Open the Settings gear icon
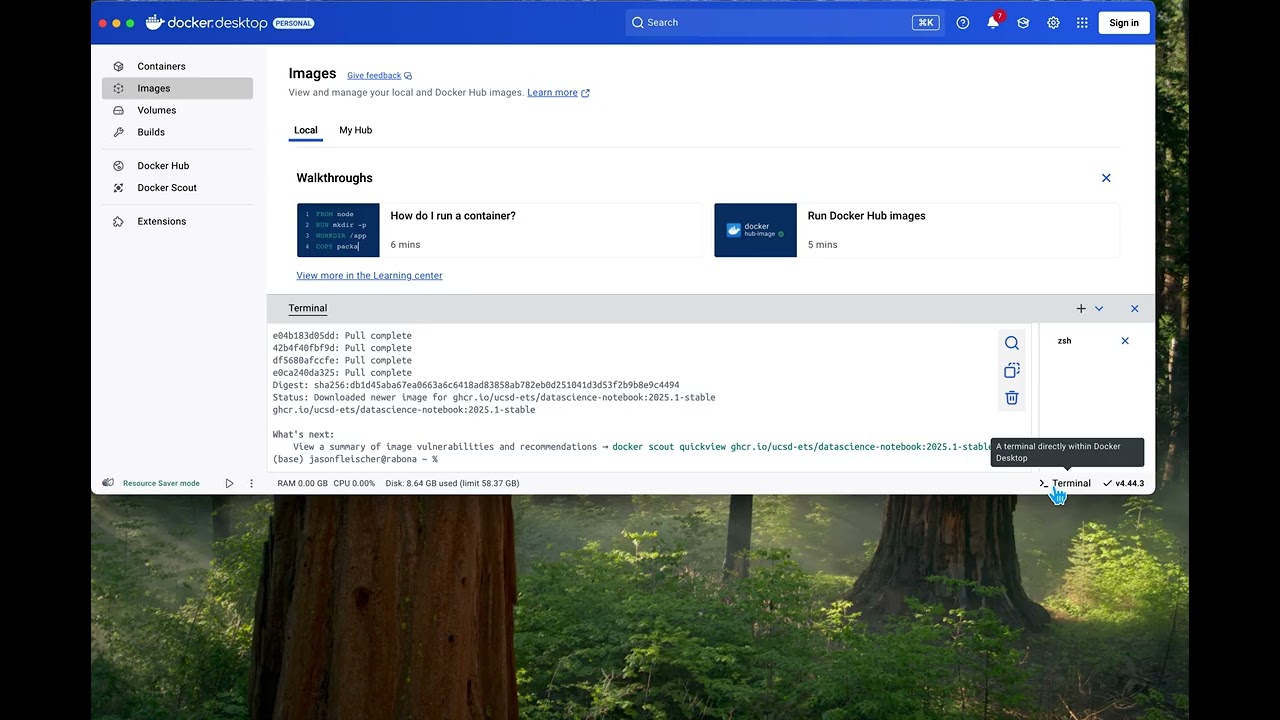The width and height of the screenshot is (1280, 720). pyautogui.click(x=1053, y=23)
